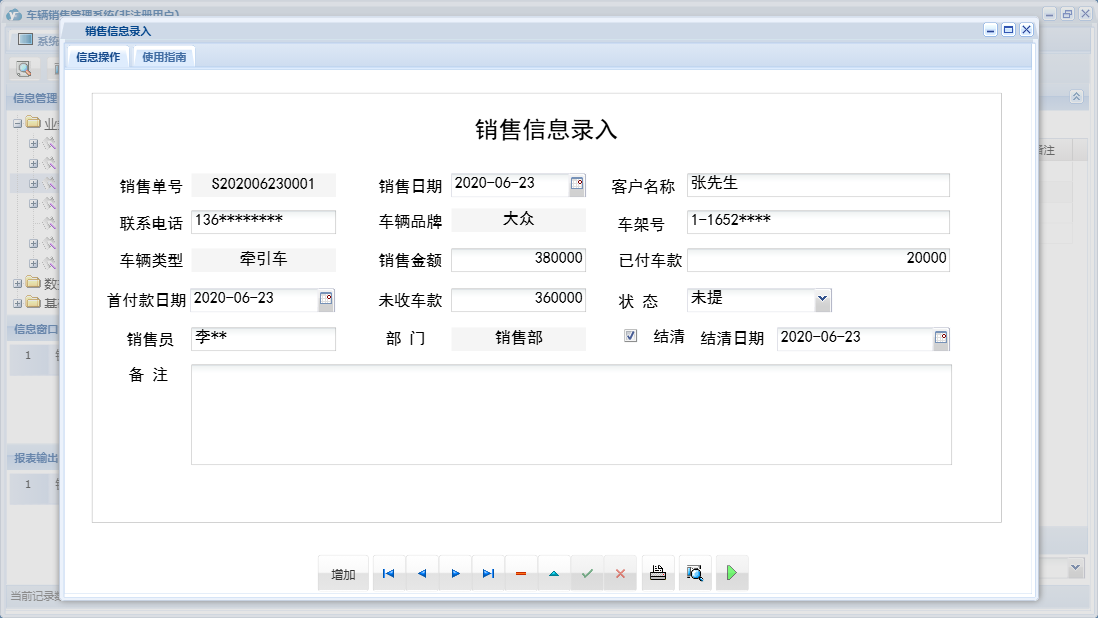Go to the previous record icon
Viewport: 1098px width, 618px height.
(x=422, y=573)
